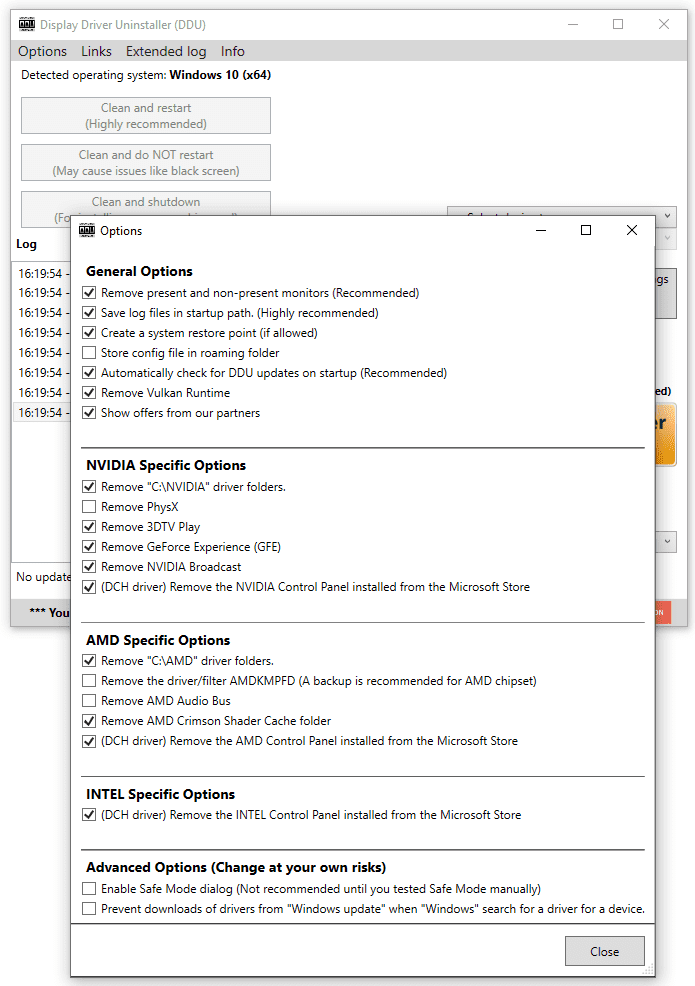Toggle remove AMD Control Panel from Microsoft Store
695x986 pixels.
(89, 741)
